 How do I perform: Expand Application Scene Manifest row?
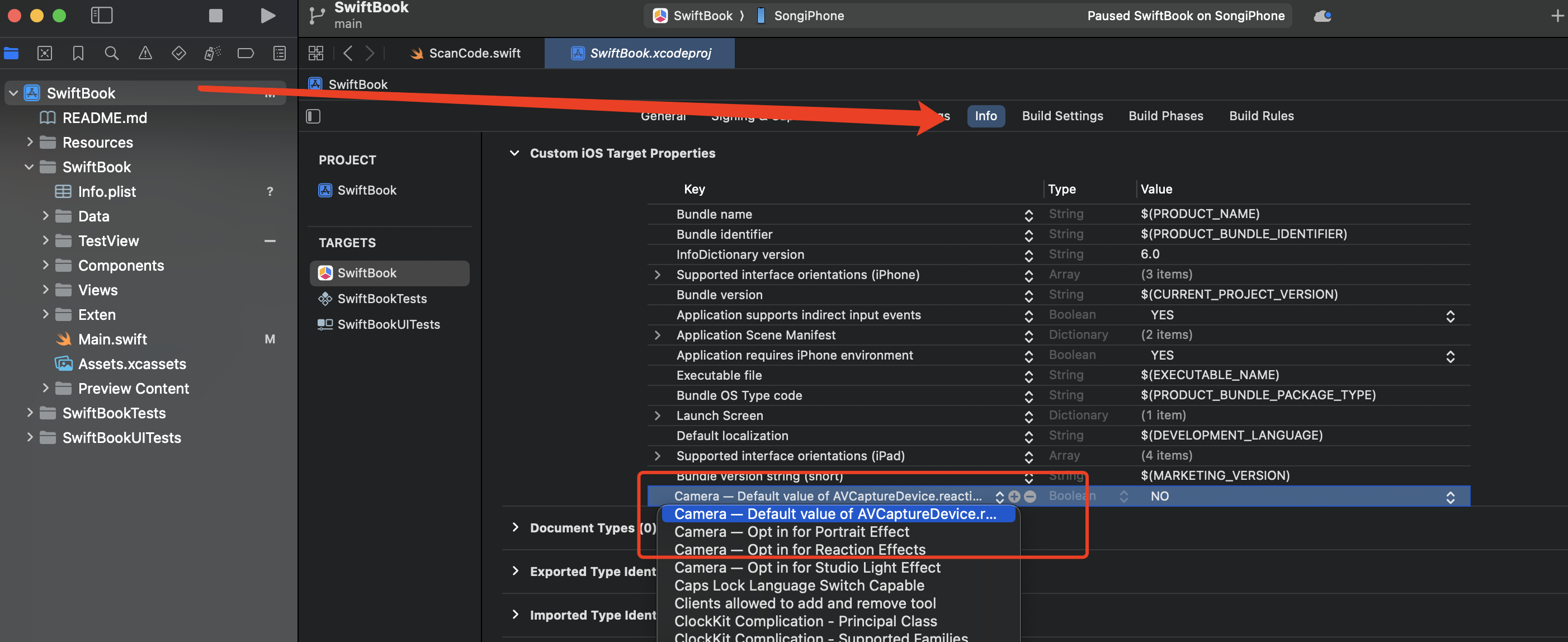(658, 334)
